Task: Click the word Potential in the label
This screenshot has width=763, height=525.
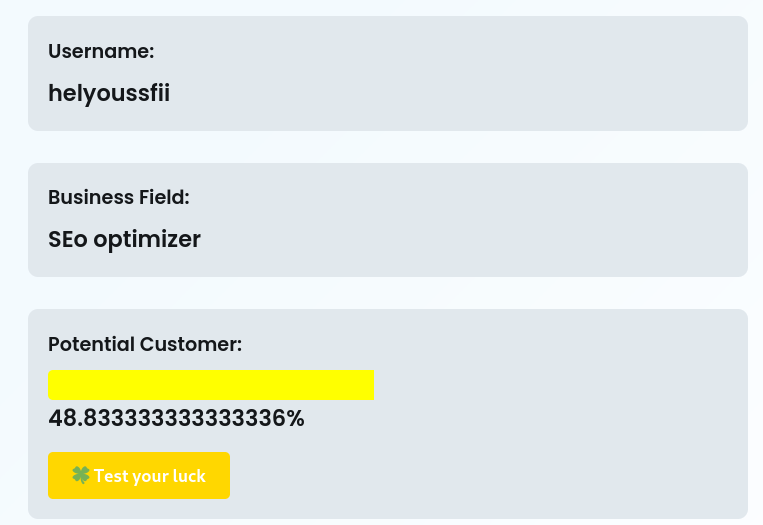Action: 91,344
